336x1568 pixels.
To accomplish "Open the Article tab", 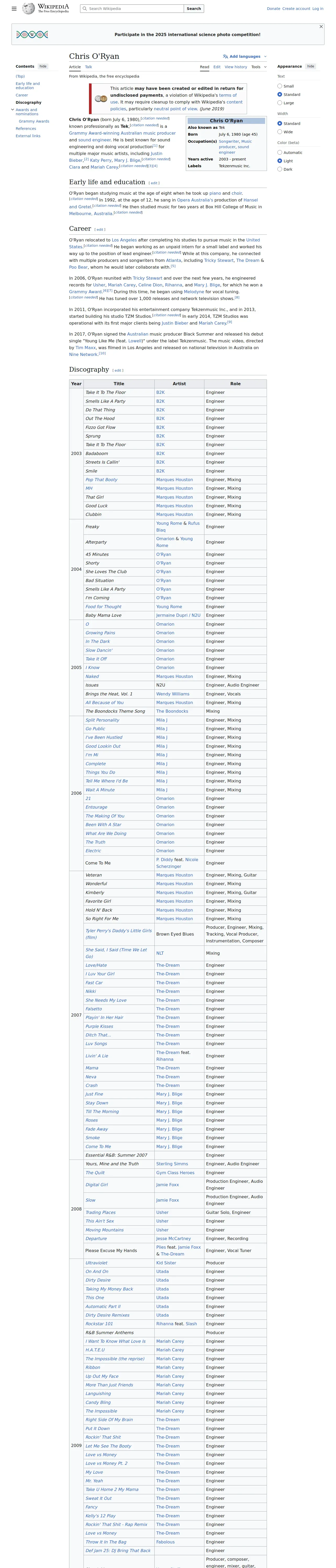I will click(x=75, y=67).
